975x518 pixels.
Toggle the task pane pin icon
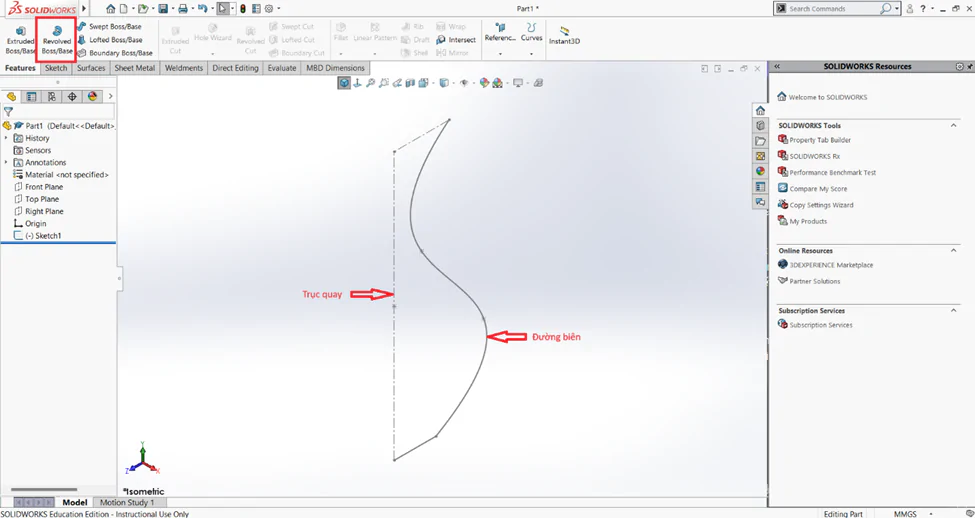click(969, 67)
